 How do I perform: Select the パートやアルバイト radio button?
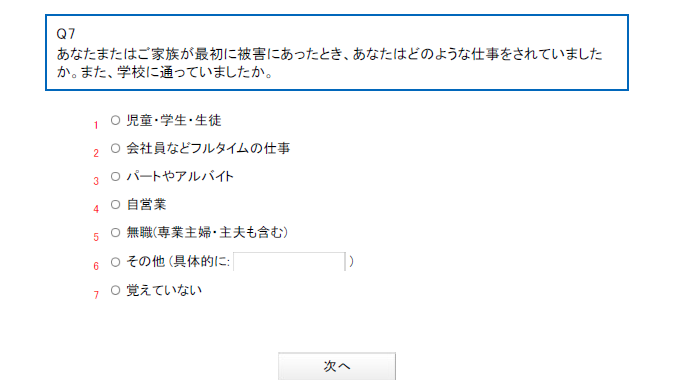pos(115,176)
